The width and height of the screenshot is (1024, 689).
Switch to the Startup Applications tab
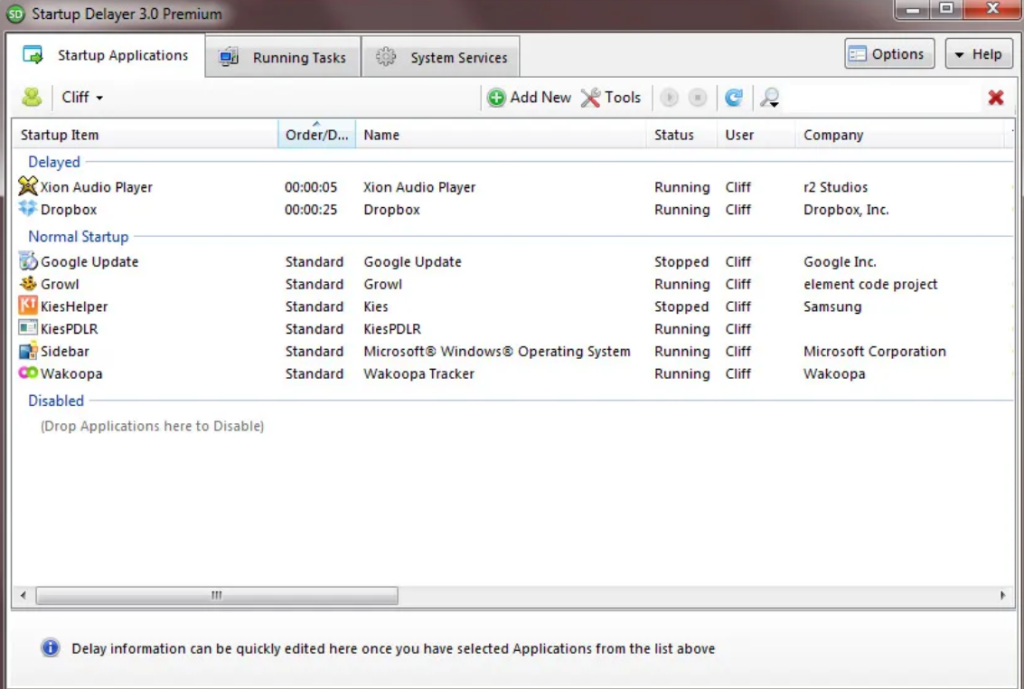106,56
